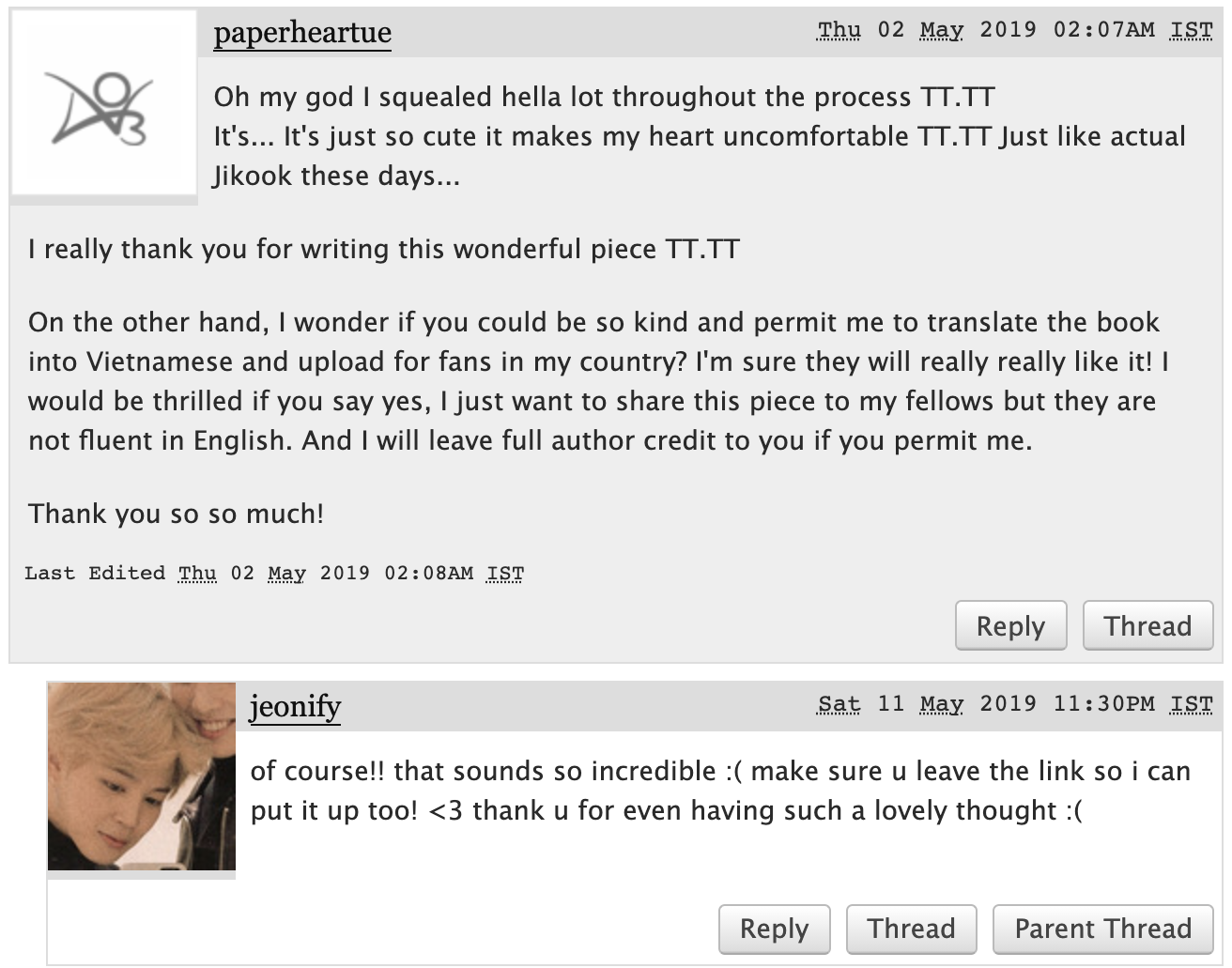Click 'Sat' abbreviation in jeonify's timestamp
The height and width of the screenshot is (968, 1232).
point(839,704)
